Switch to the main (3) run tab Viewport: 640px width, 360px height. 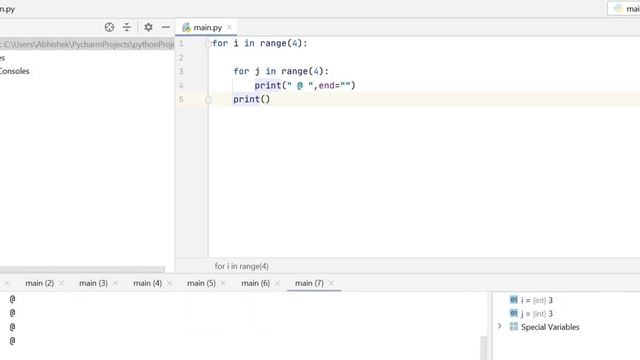point(93,283)
